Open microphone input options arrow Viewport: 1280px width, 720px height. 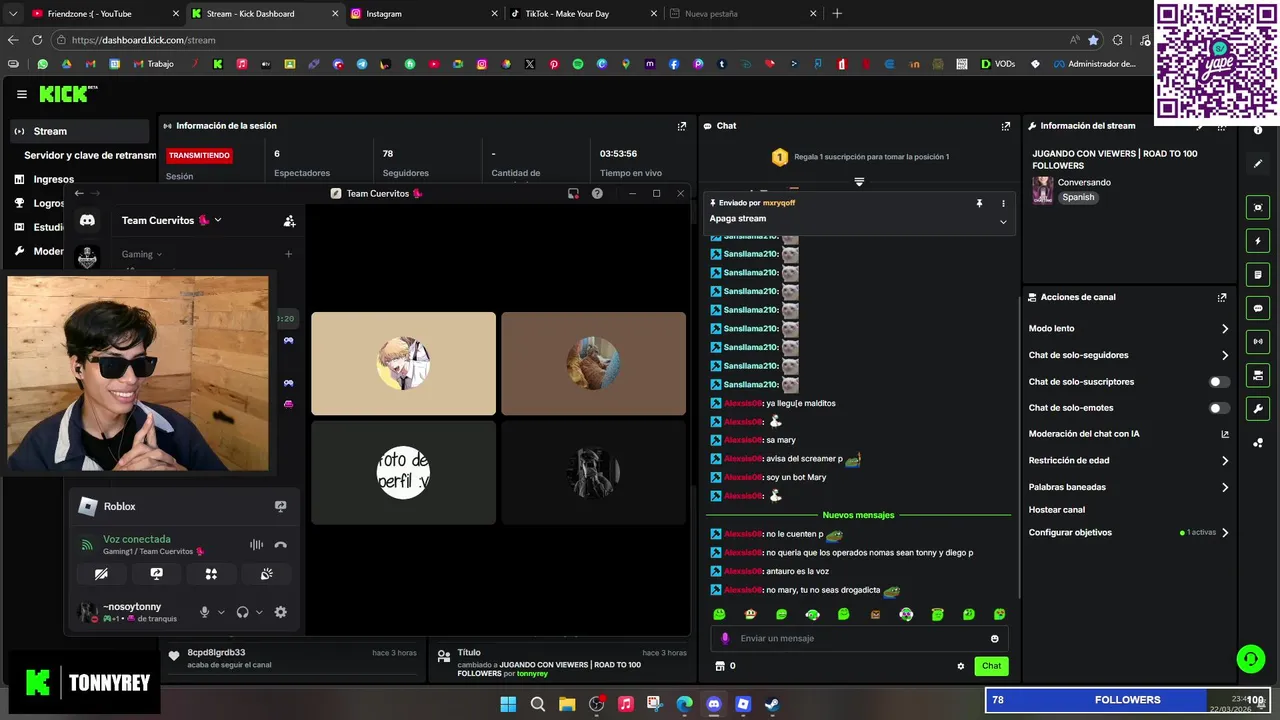tap(221, 612)
